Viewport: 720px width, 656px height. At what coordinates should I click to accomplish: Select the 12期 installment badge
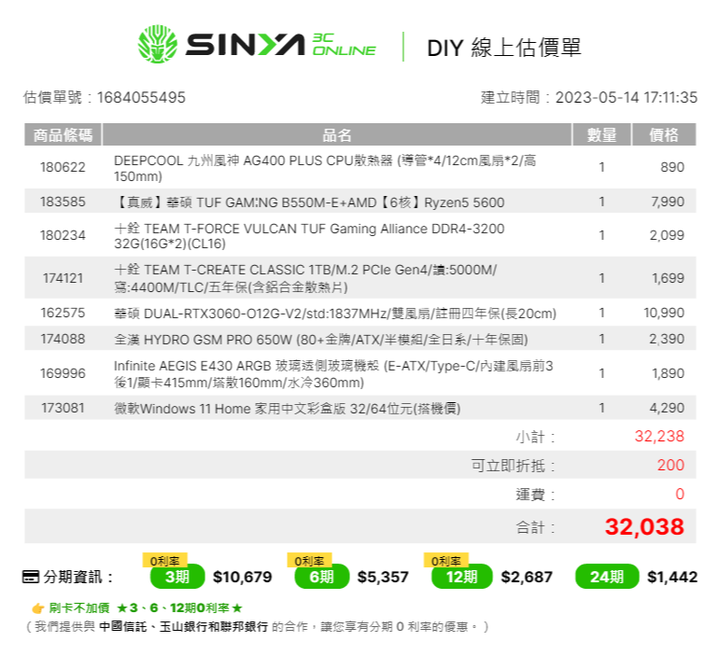point(461,577)
